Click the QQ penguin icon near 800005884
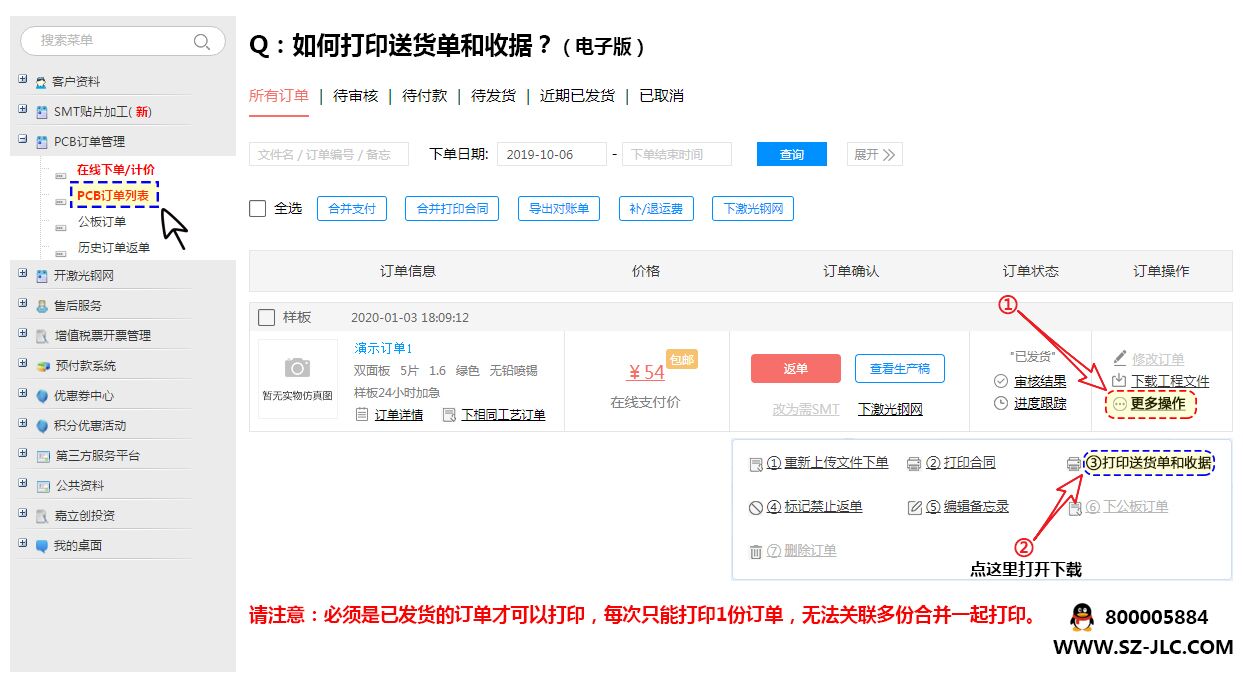This screenshot has width=1243, height=682. tap(1080, 617)
